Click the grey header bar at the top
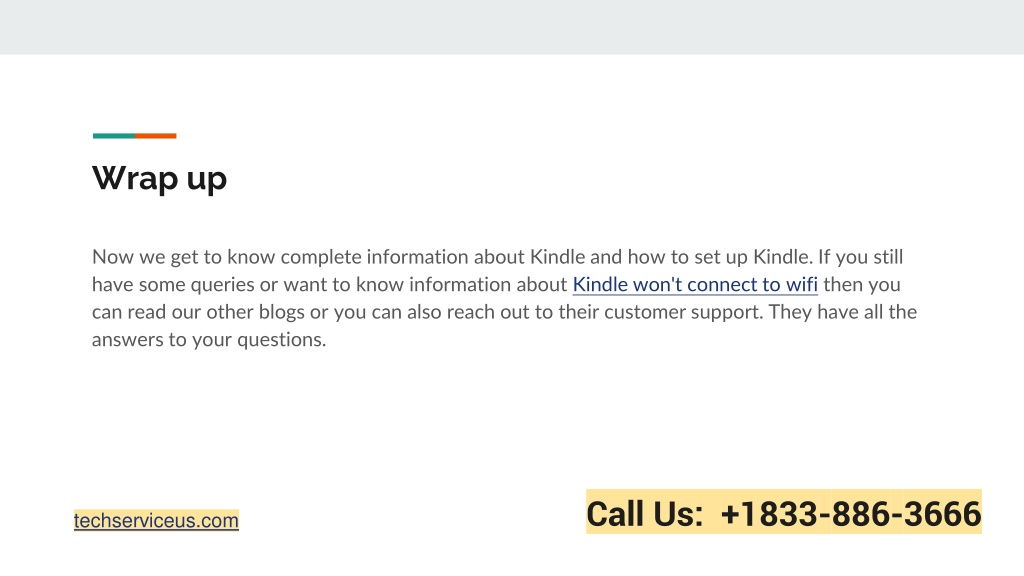 point(512,27)
